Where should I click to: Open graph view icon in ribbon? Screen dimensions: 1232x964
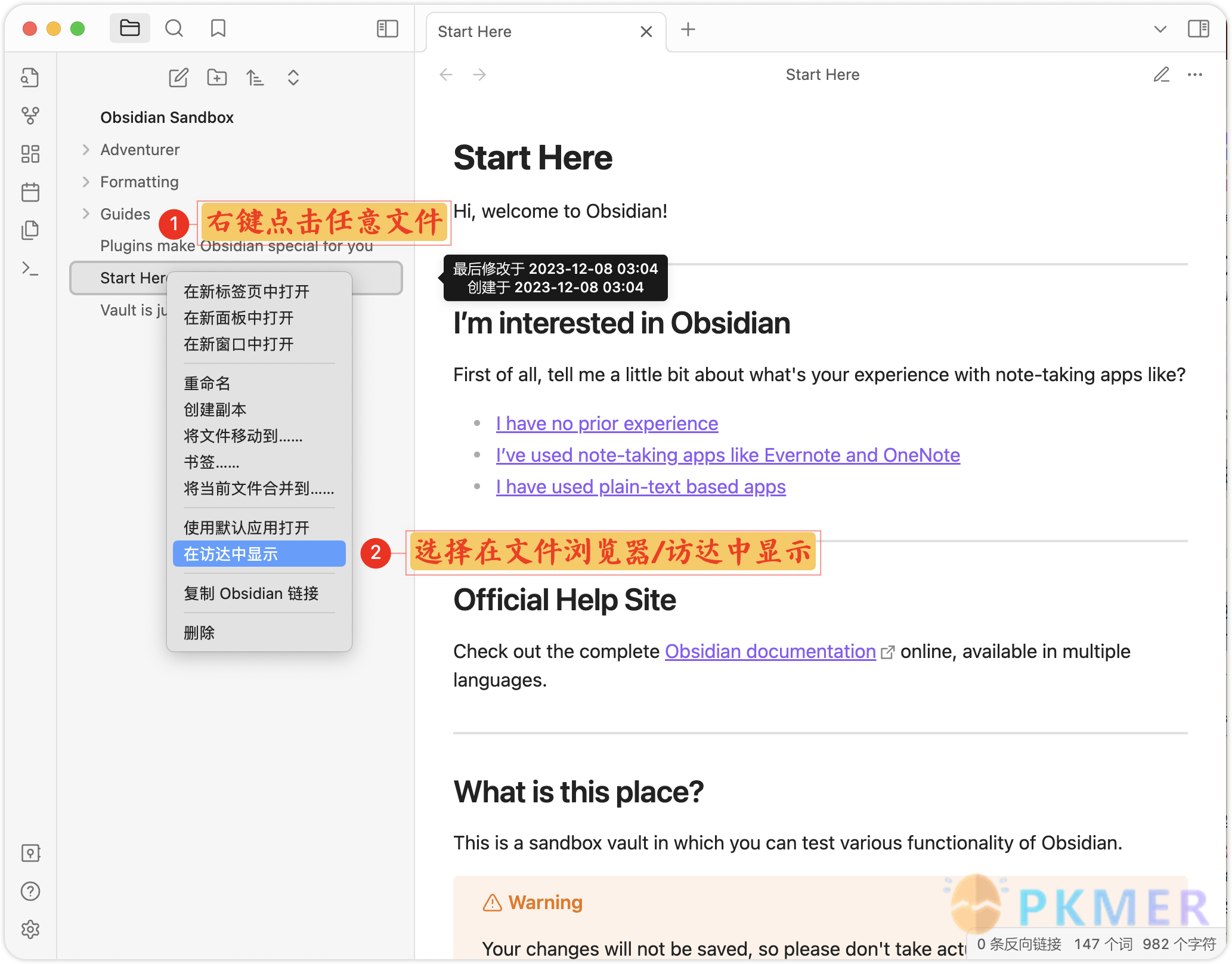pyautogui.click(x=30, y=116)
